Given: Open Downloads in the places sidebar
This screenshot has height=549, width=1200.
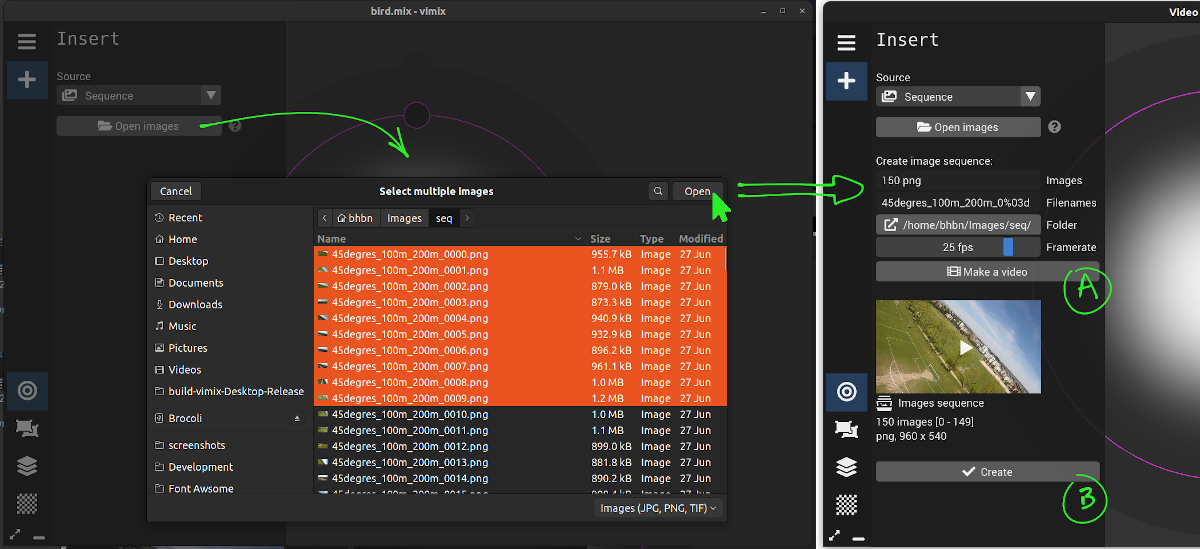Looking at the screenshot, I should (195, 305).
